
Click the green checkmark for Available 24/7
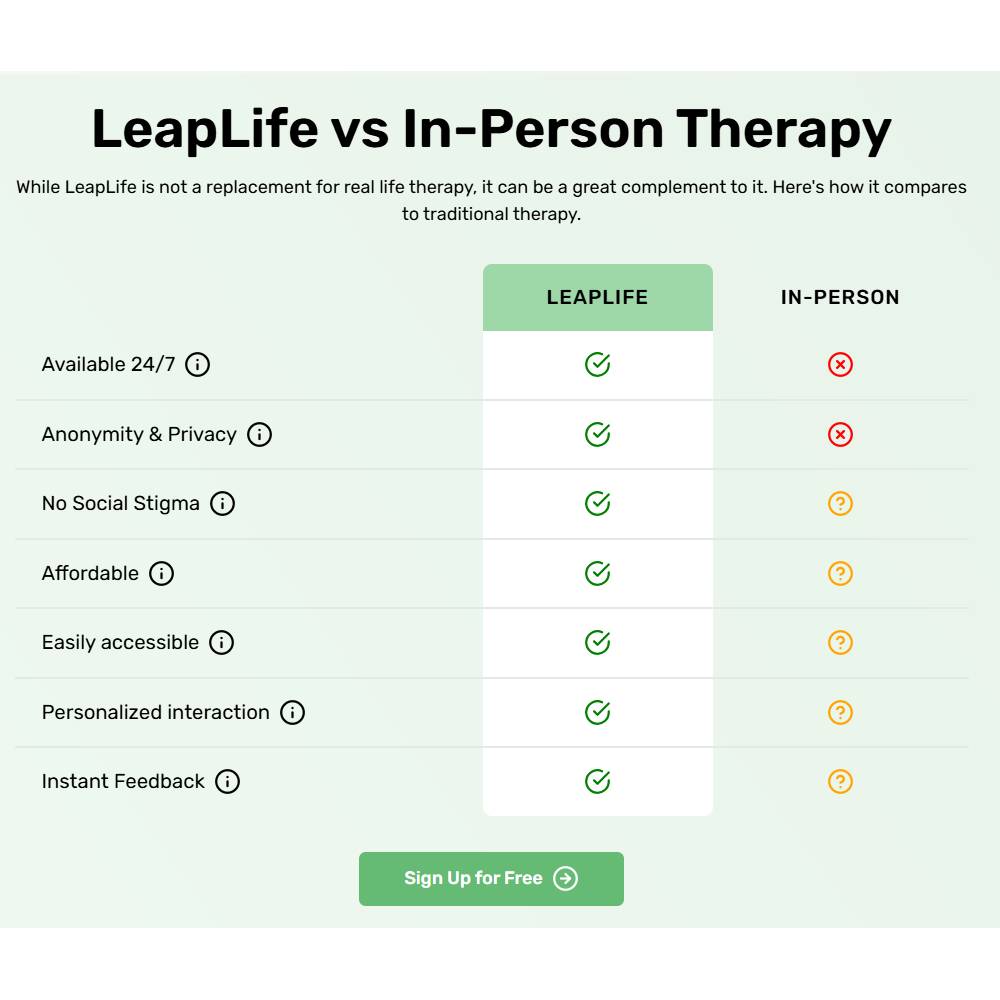coord(597,364)
